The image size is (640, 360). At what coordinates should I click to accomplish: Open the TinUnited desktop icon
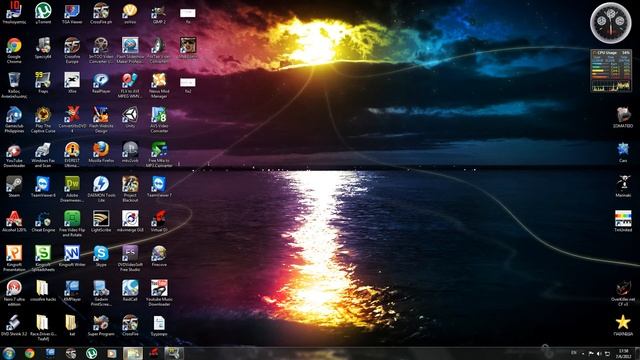click(x=623, y=221)
